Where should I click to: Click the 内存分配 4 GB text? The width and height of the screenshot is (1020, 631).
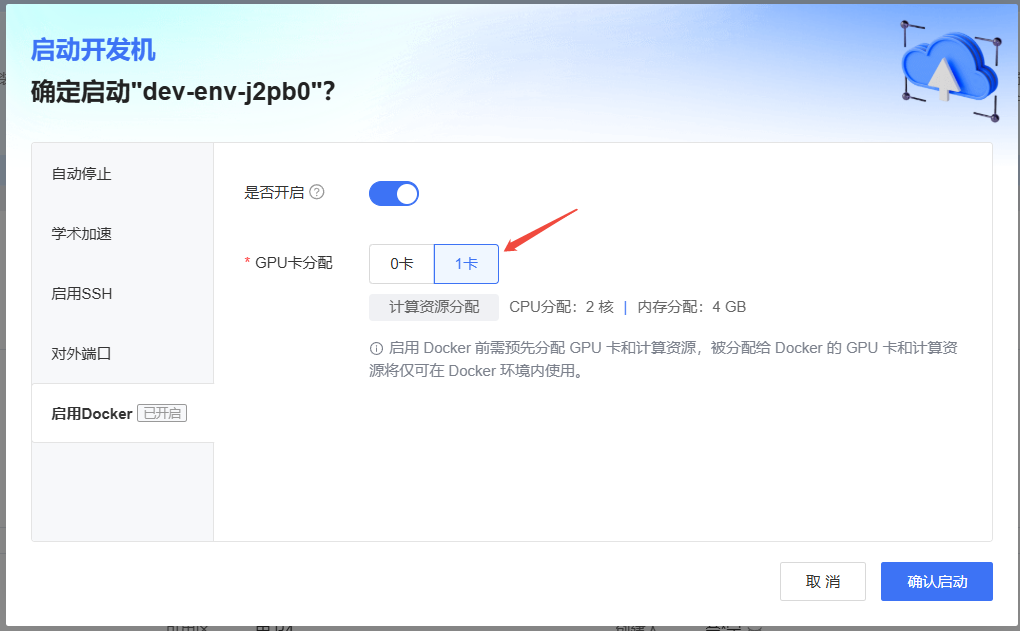[x=692, y=307]
